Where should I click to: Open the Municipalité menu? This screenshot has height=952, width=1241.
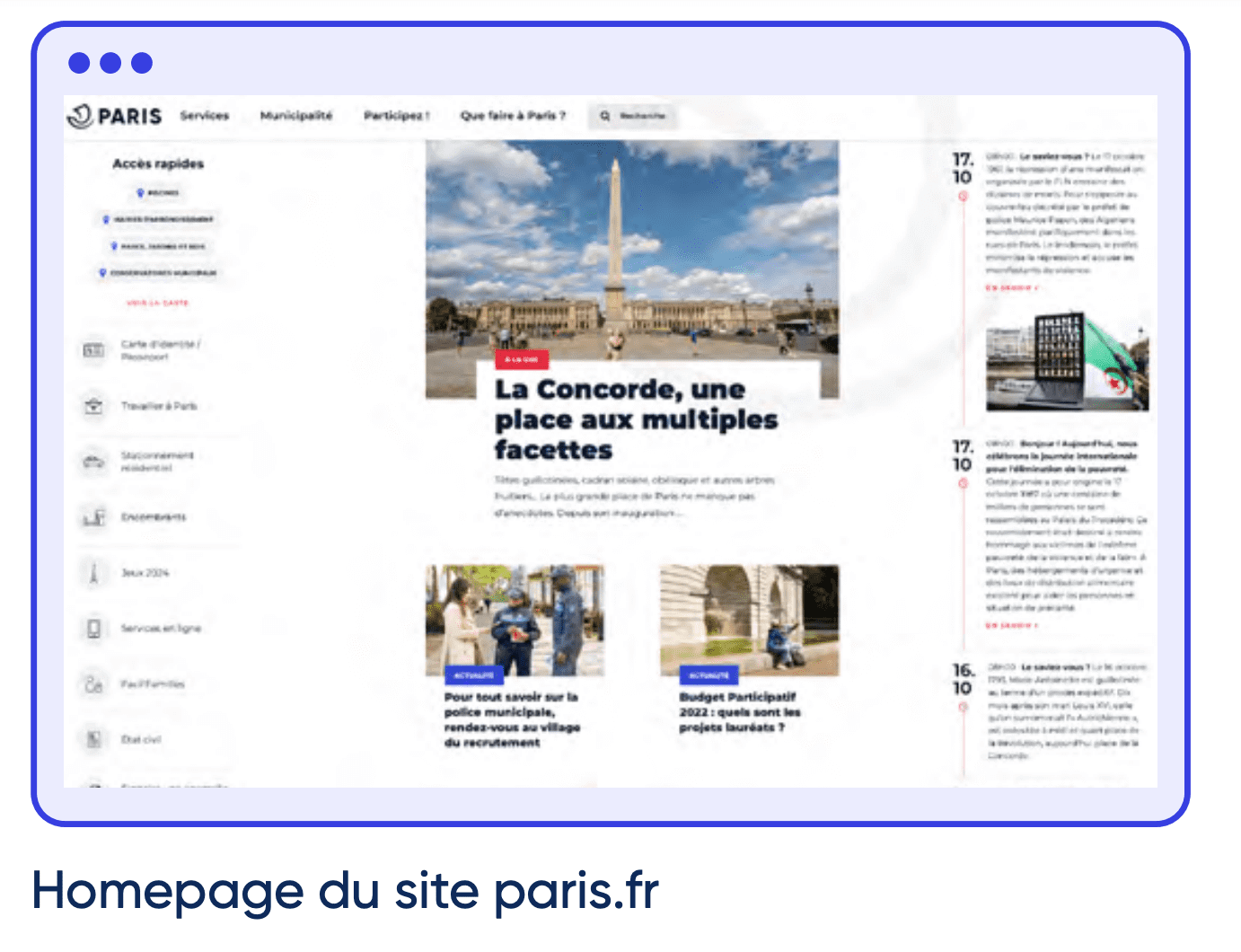(x=296, y=116)
